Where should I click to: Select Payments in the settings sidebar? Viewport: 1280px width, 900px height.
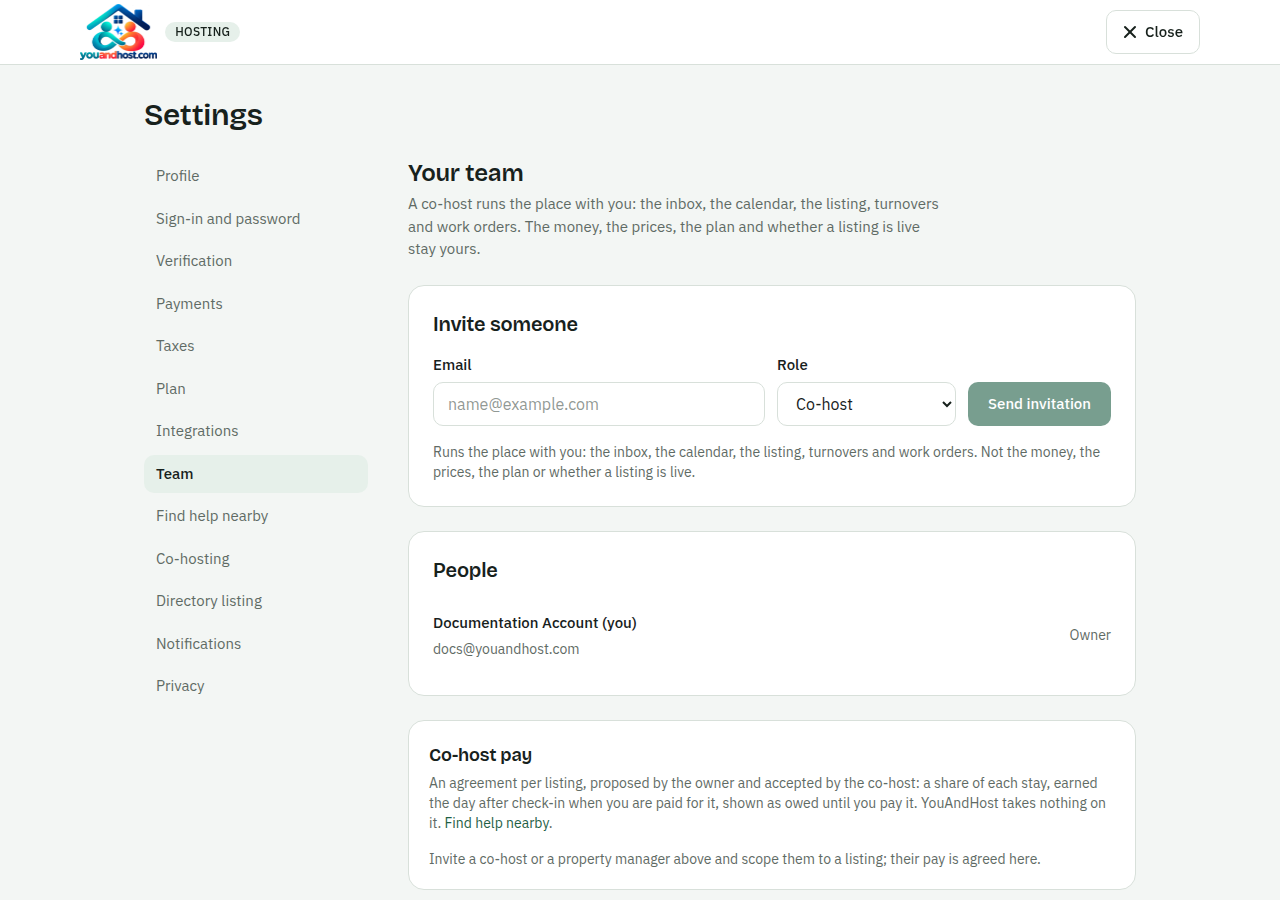[x=256, y=304]
